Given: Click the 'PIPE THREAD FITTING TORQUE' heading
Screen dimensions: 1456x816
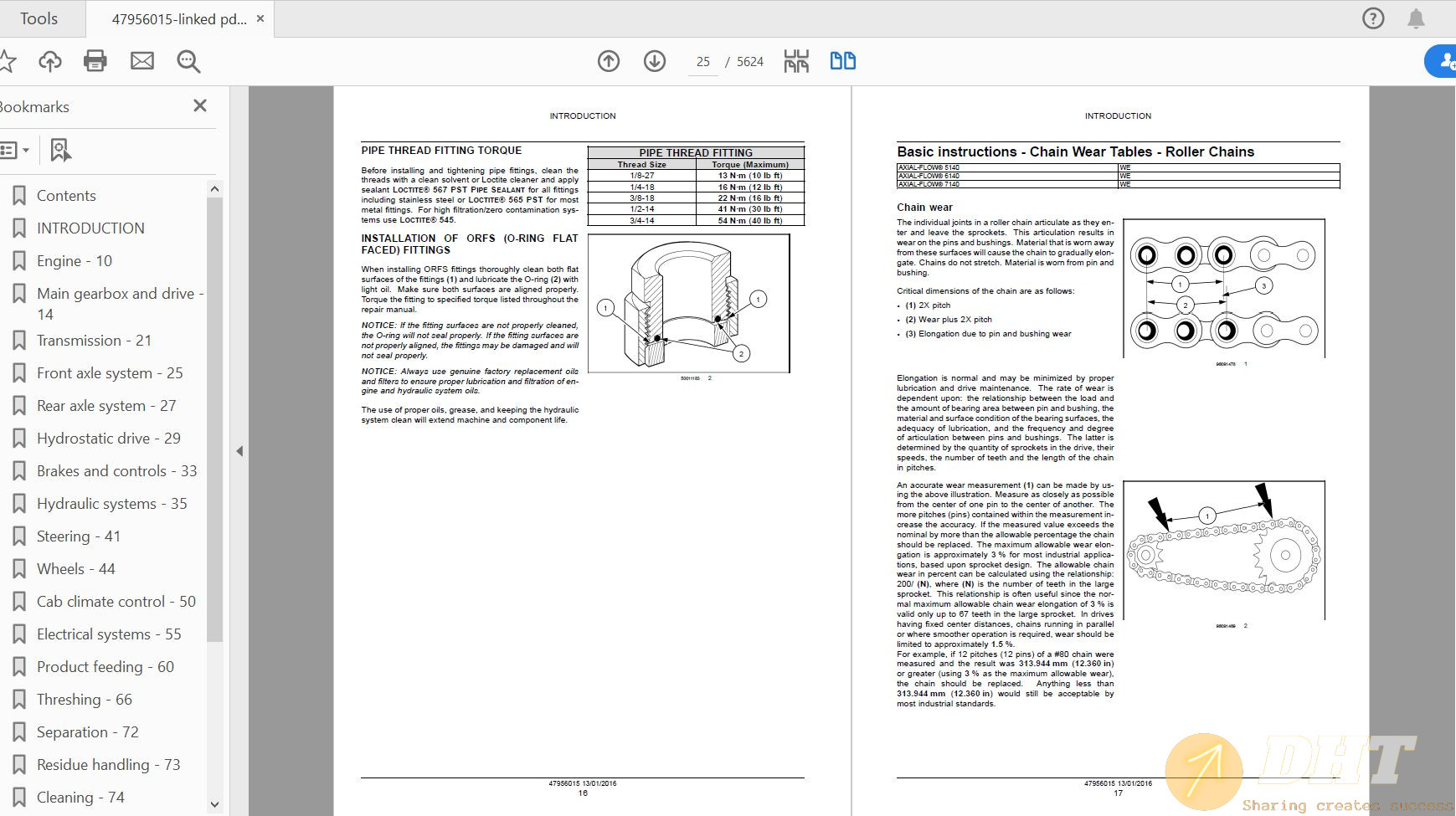Looking at the screenshot, I should click(x=441, y=151).
